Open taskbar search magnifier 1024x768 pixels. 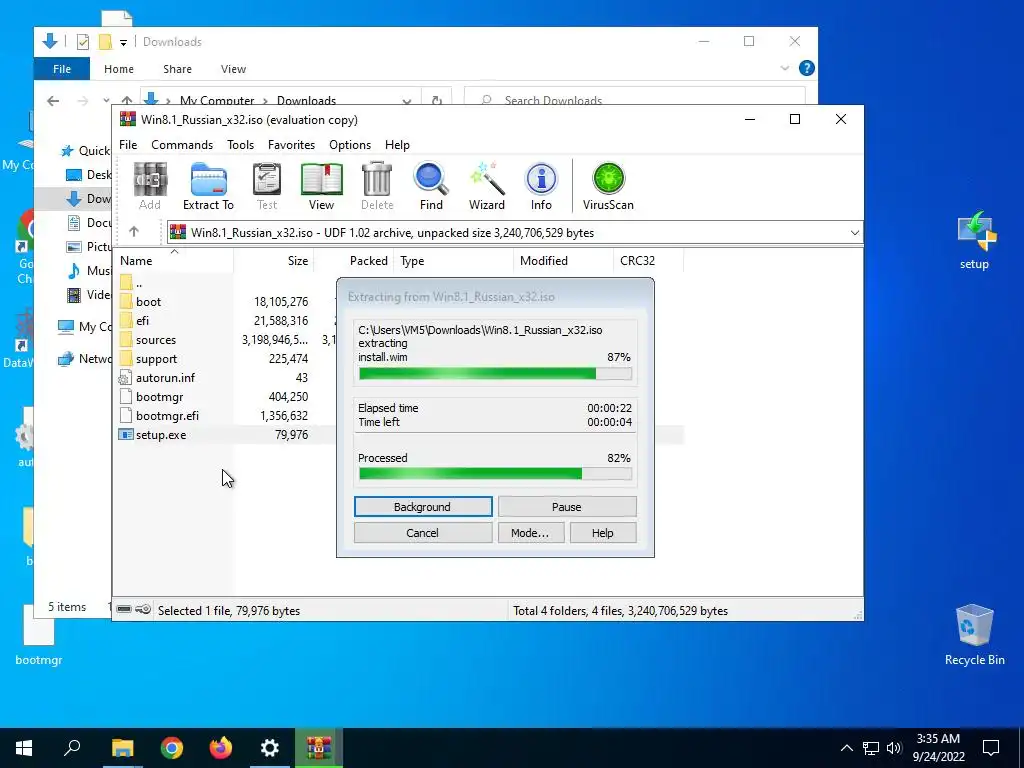[x=72, y=748]
